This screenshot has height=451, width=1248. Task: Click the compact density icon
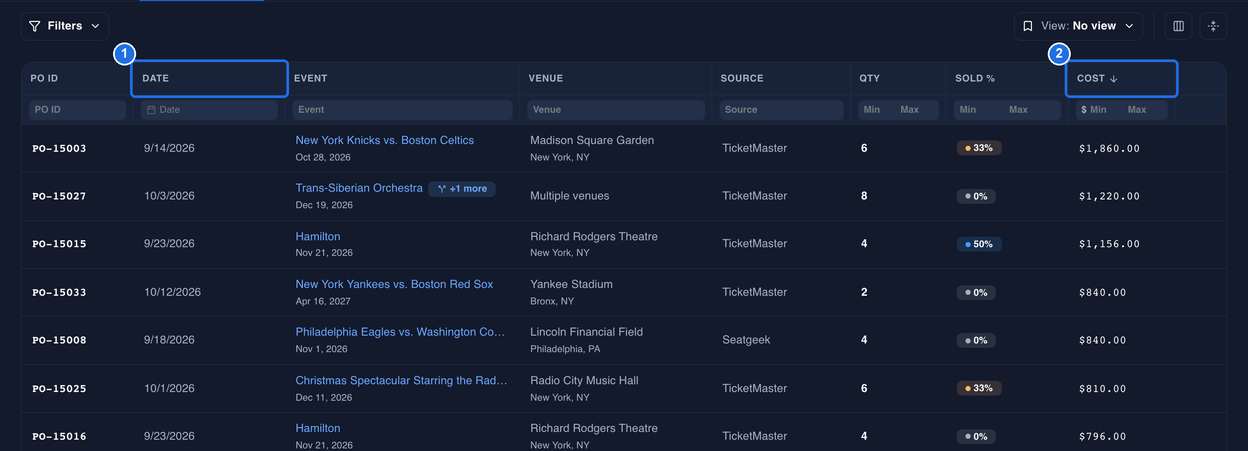(1213, 26)
